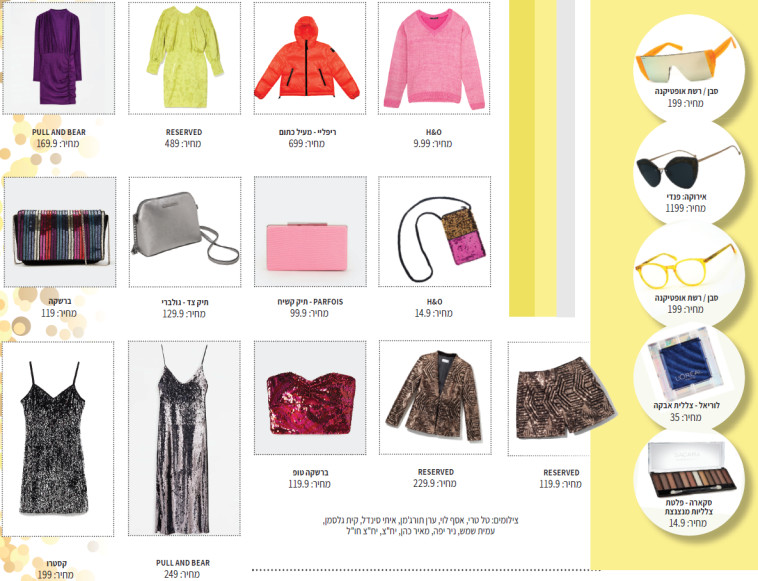Image resolution: width=758 pixels, height=581 pixels.
Task: Select the lime green Reserved dress
Action: 184,58
